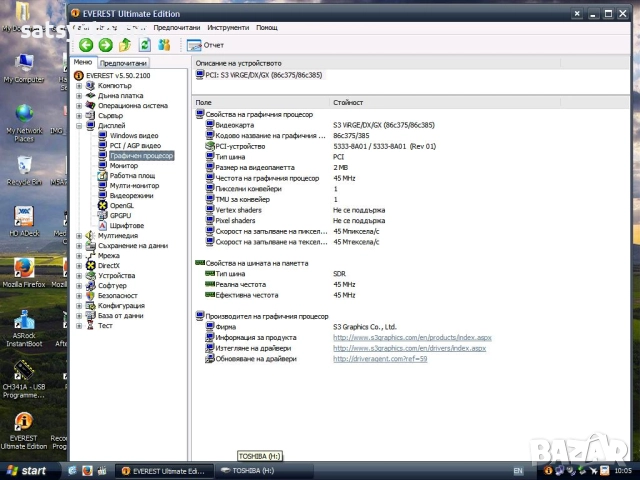The height and width of the screenshot is (480, 640).
Task: Click the Recycle Bin desktop icon
Action: pyautogui.click(x=24, y=171)
